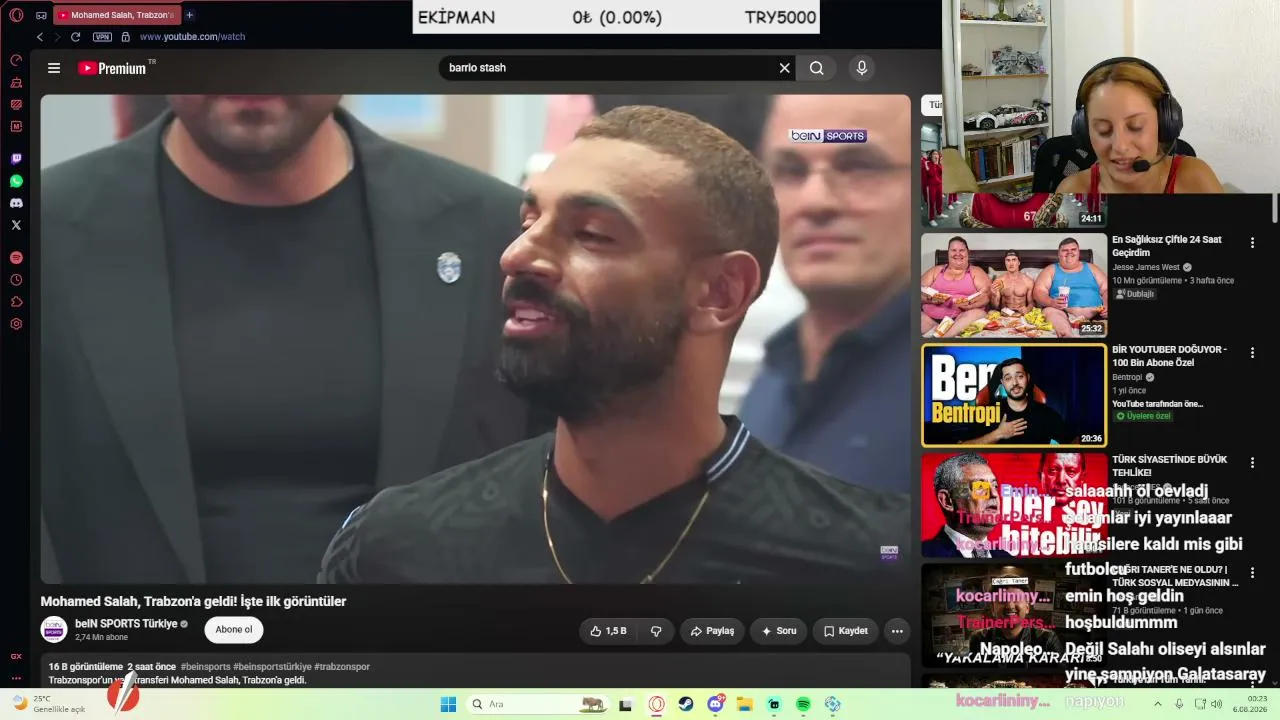Open extensions puzzle icon in sidebar

coord(16,302)
